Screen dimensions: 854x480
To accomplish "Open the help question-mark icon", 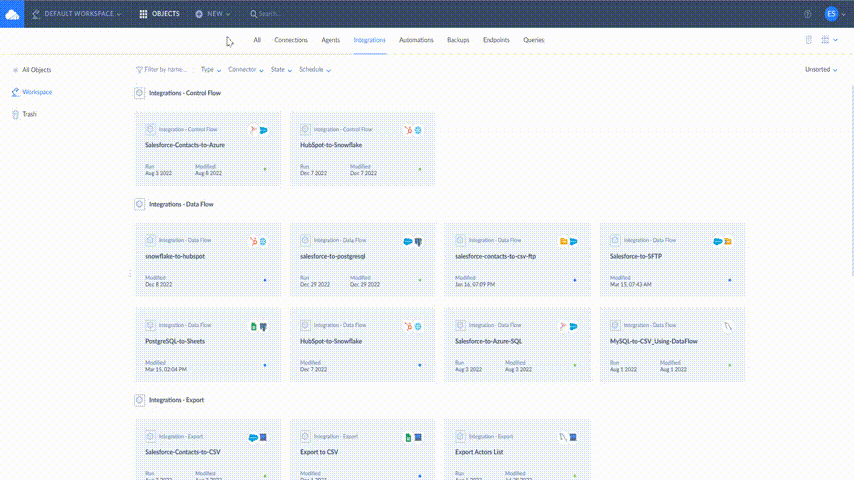I will [808, 14].
